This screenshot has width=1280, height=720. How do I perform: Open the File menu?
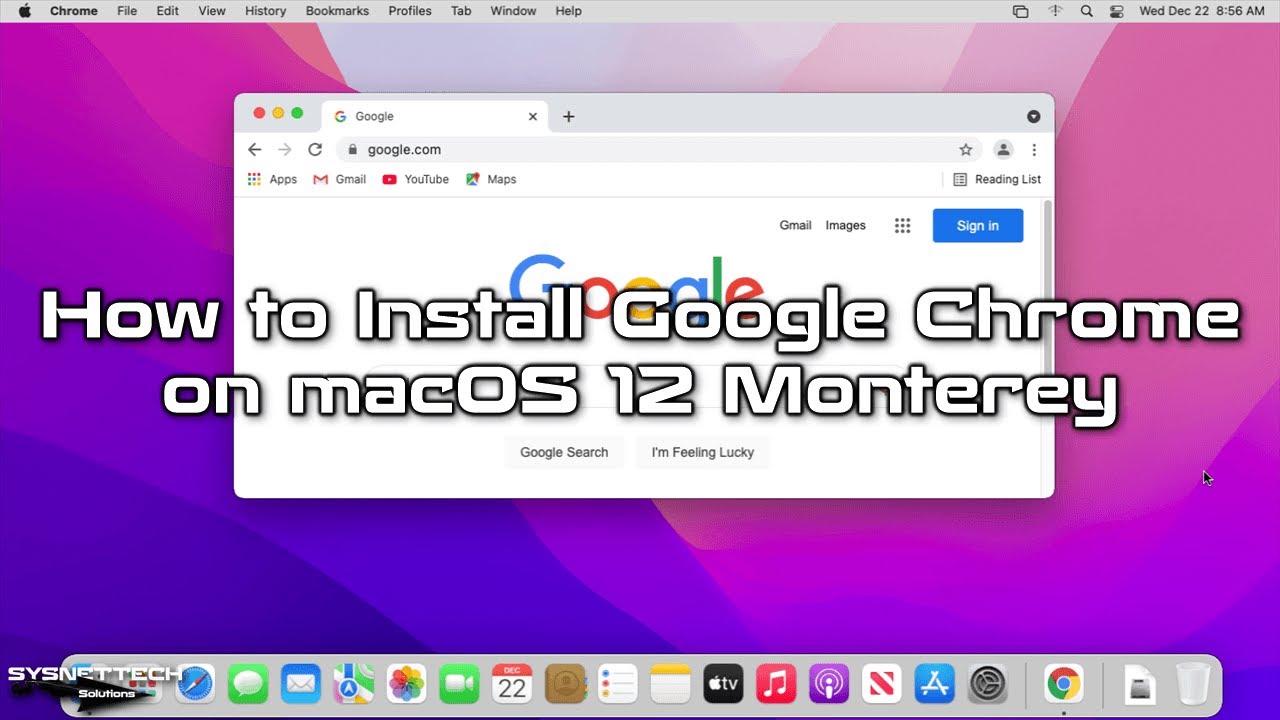pos(127,11)
